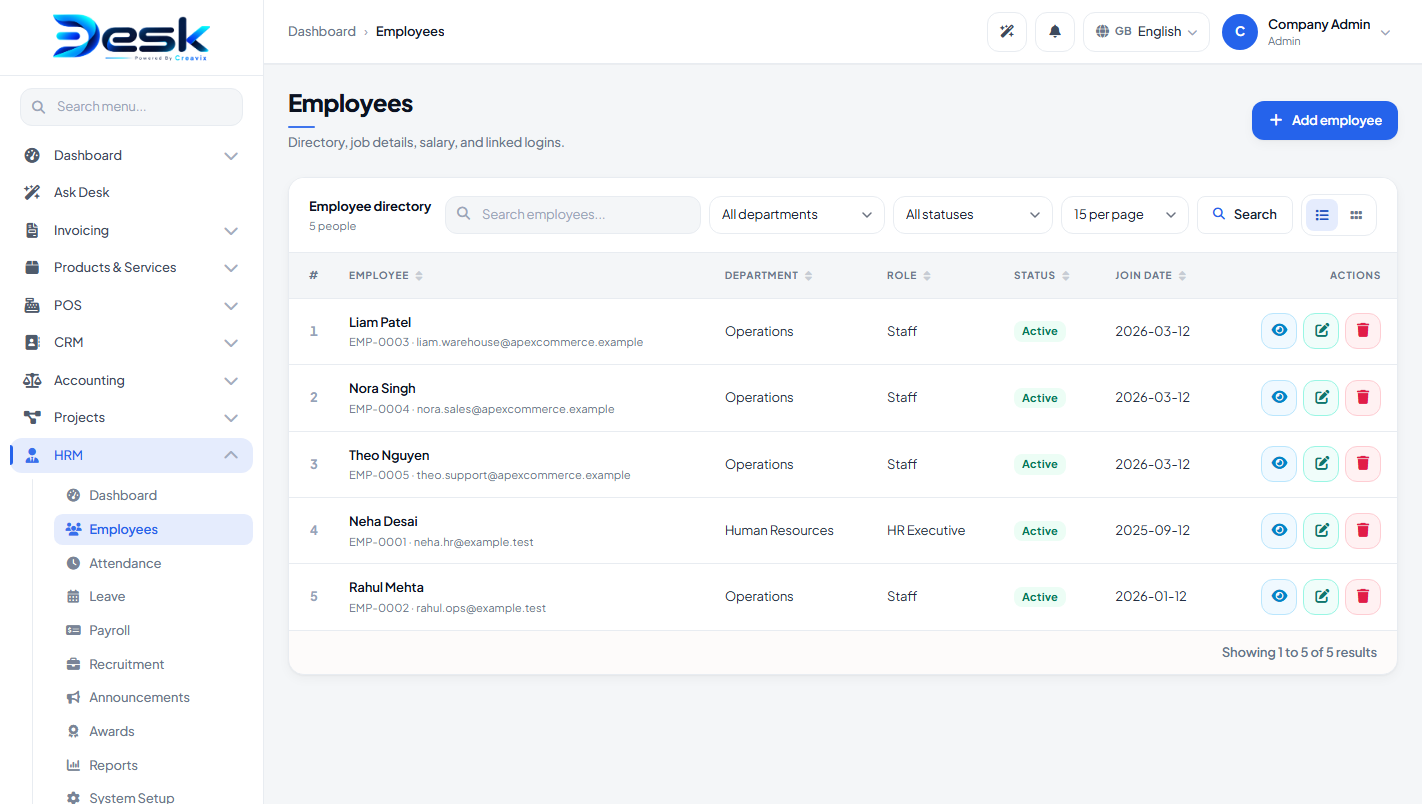
Task: Sort by Join Date column arrows
Action: coord(1182,276)
